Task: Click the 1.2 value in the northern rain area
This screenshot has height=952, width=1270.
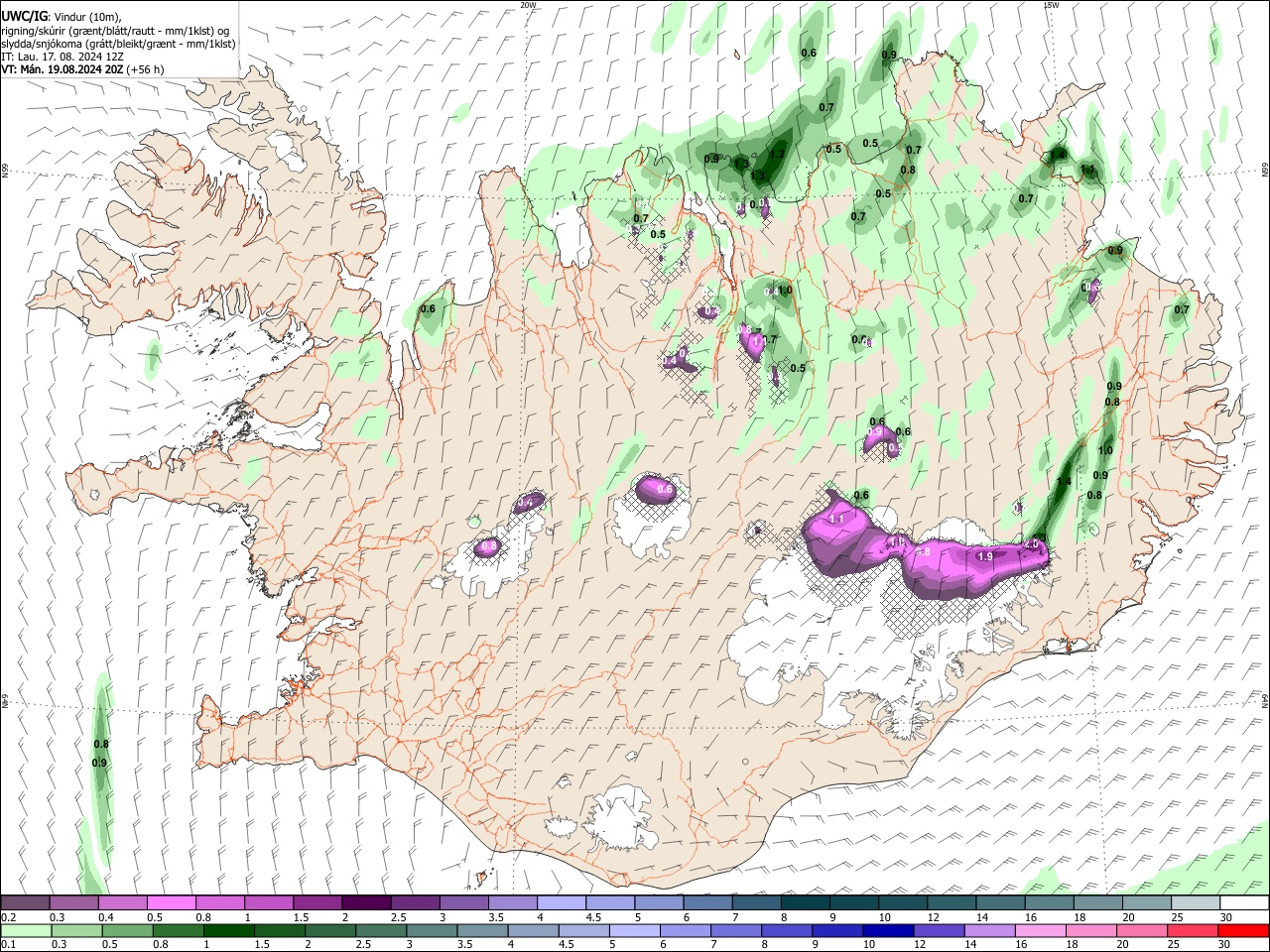Action: tap(777, 154)
